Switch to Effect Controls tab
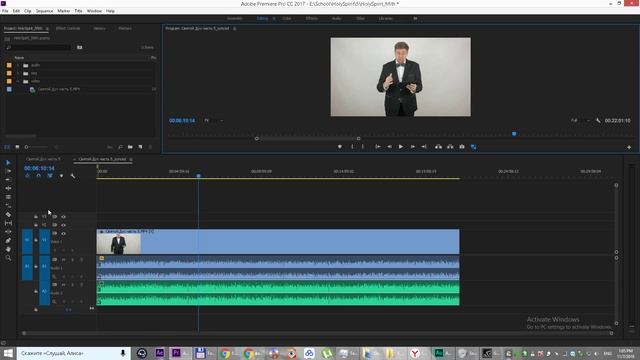640x360 pixels. (68, 29)
